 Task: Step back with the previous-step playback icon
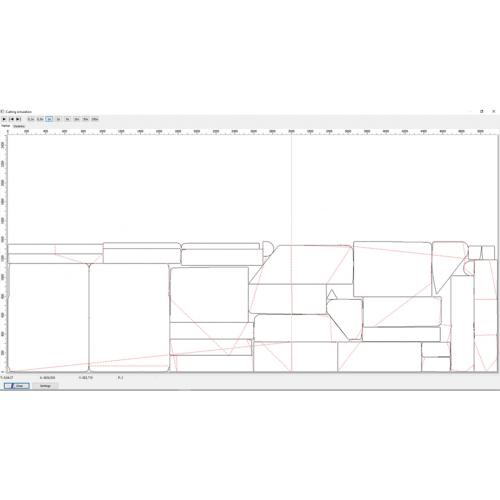pos(12,119)
